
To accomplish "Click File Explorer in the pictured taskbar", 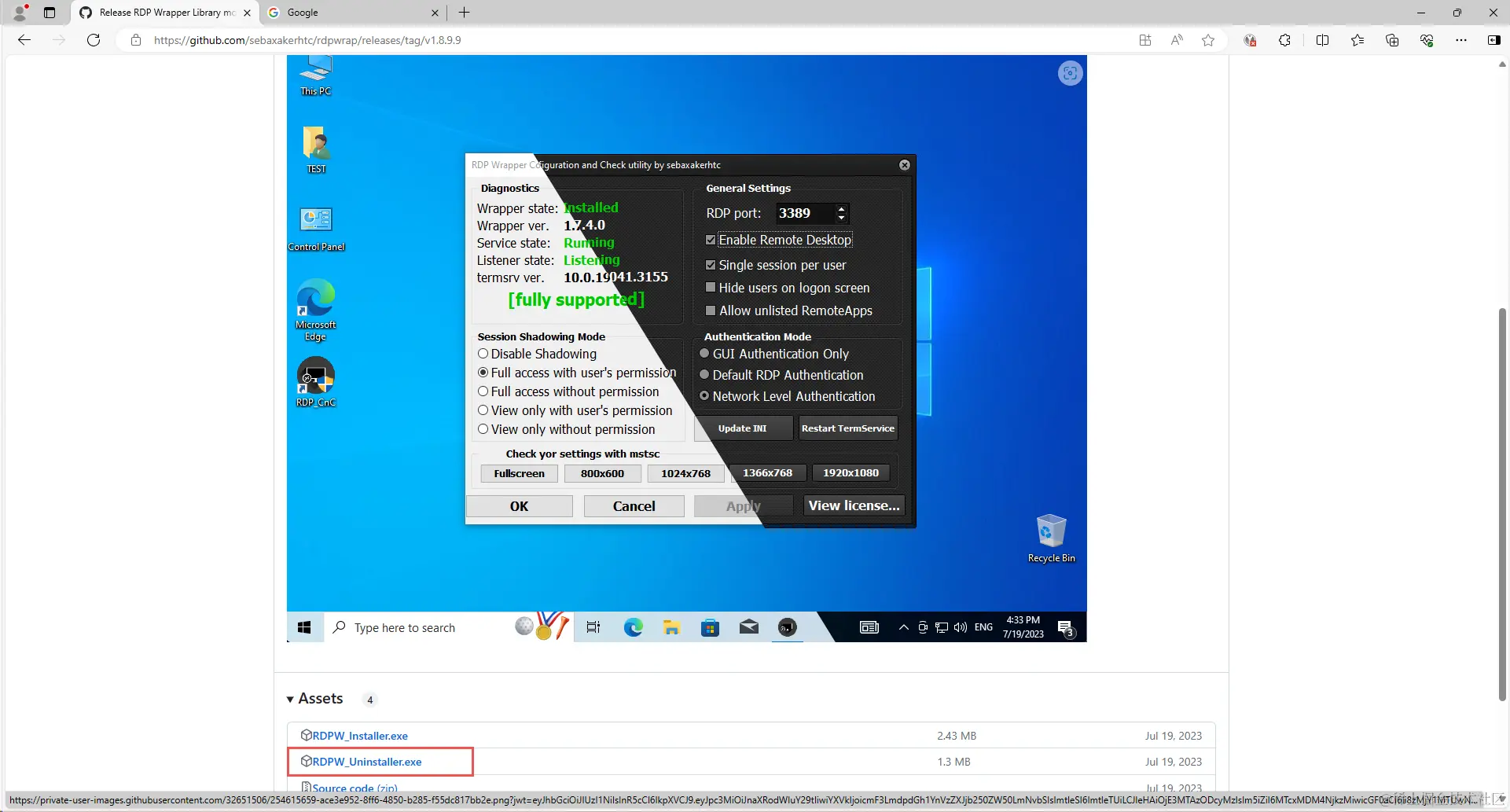I will pyautogui.click(x=671, y=627).
